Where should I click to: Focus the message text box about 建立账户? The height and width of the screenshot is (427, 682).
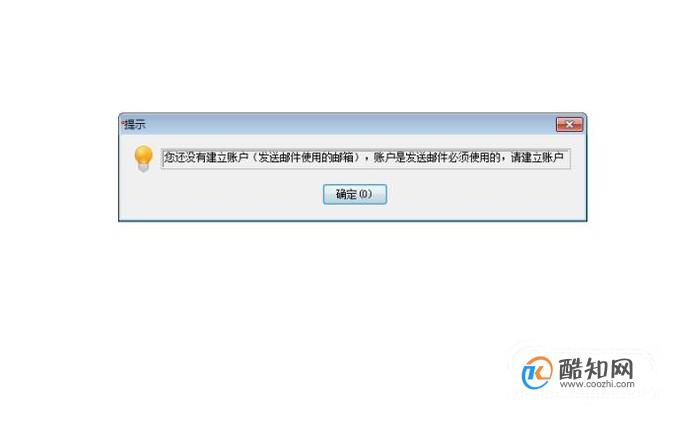(365, 158)
